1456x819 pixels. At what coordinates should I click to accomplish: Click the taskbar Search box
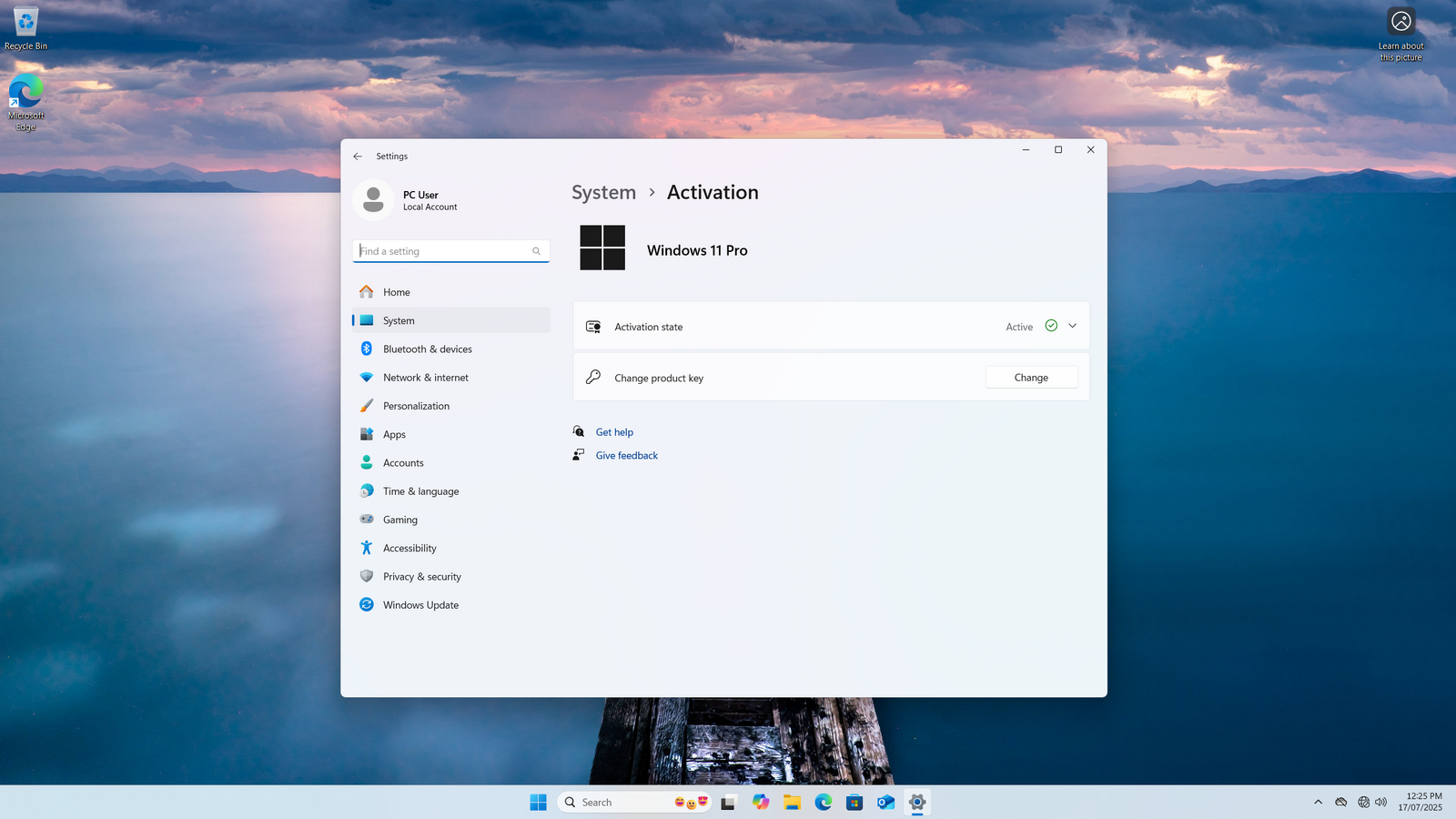click(635, 802)
